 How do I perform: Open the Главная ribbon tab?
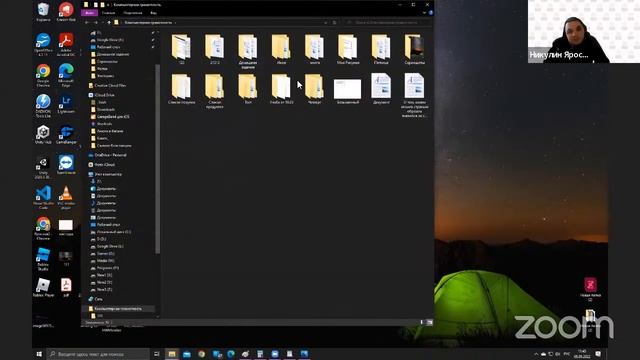point(109,13)
